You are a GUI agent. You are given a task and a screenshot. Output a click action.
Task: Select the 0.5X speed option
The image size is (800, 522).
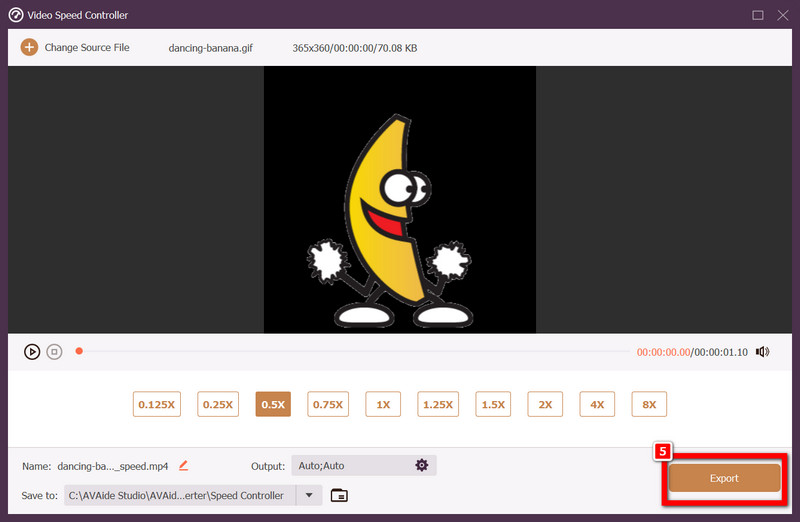273,404
